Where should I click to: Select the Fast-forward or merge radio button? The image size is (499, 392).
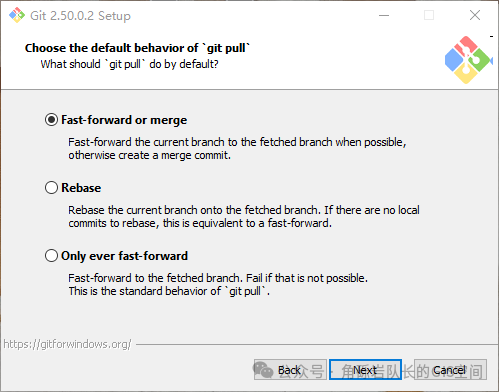coord(51,120)
